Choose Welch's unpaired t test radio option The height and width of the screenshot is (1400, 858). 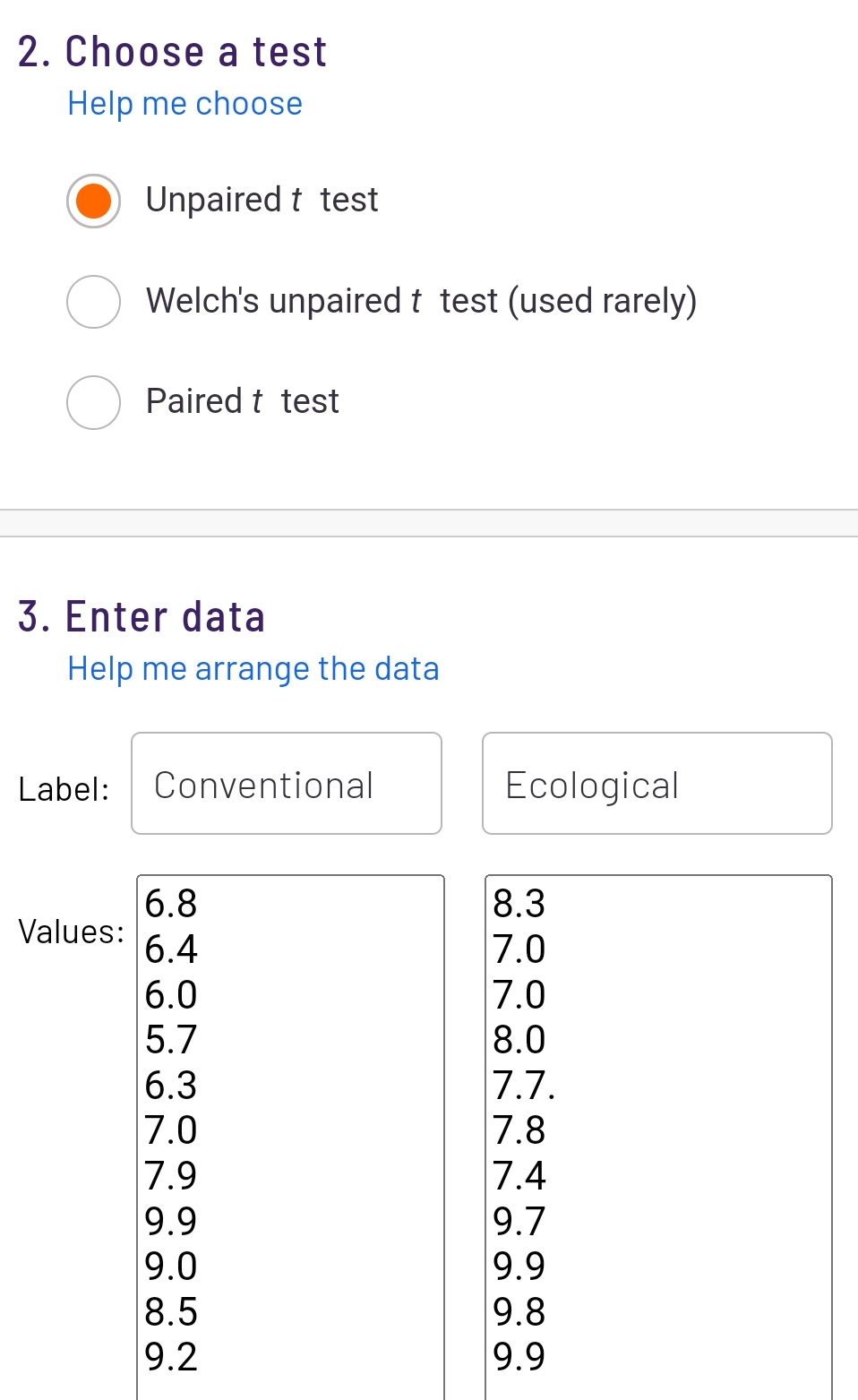pos(93,302)
